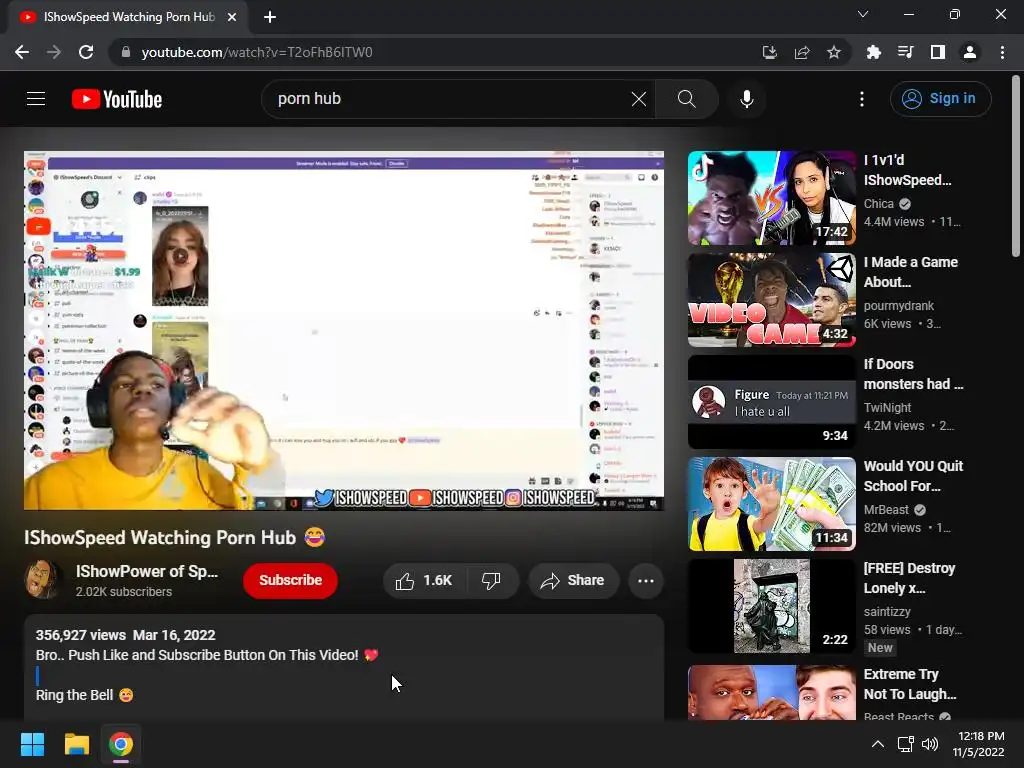Install app icon in address bar
The height and width of the screenshot is (768, 1024).
[x=770, y=52]
